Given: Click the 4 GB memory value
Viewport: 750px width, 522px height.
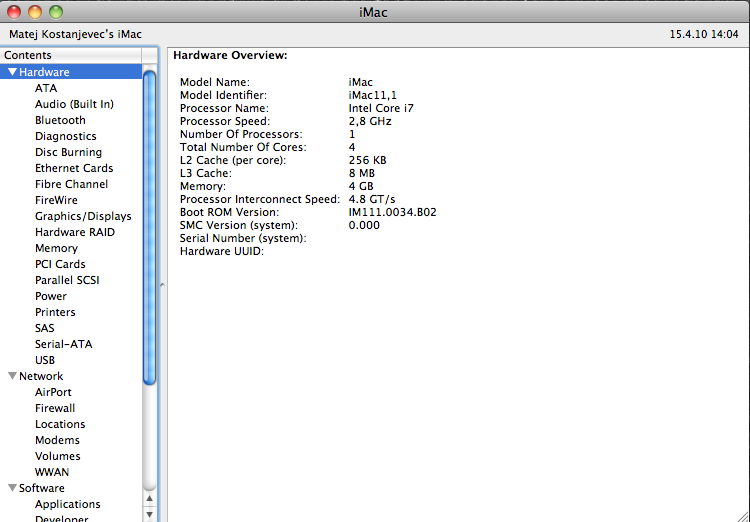Looking at the screenshot, I should [x=361, y=186].
